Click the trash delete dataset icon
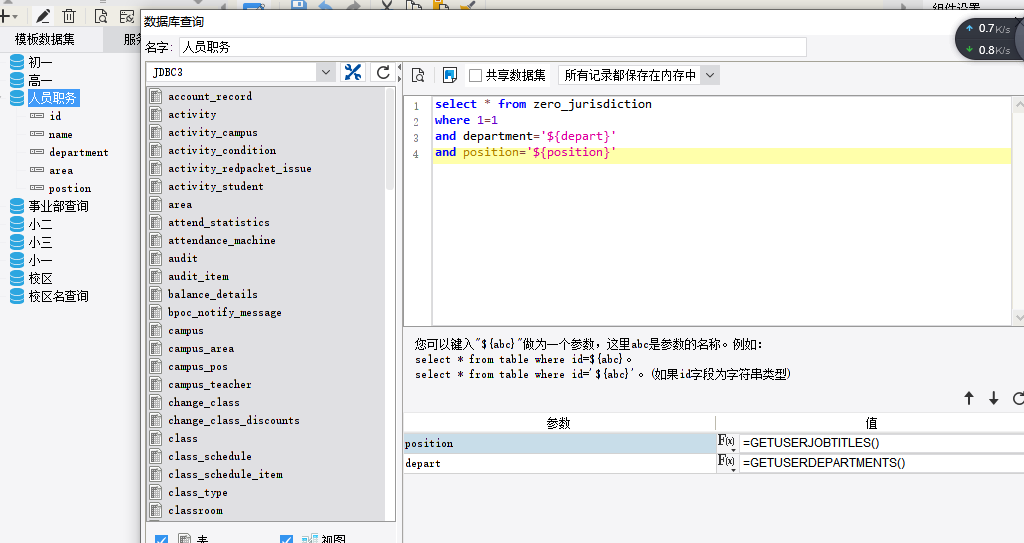 [69, 16]
